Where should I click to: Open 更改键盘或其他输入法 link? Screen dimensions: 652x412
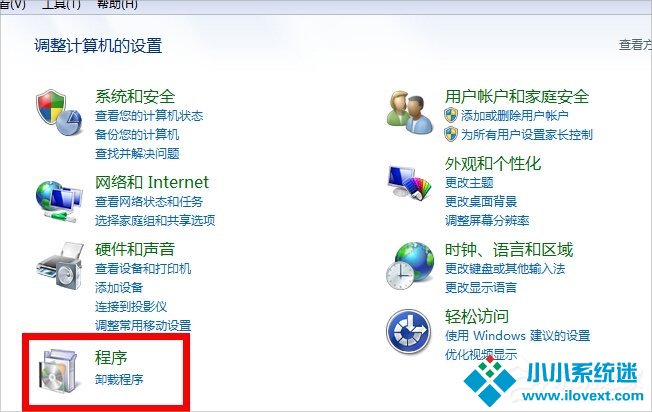pyautogui.click(x=505, y=269)
